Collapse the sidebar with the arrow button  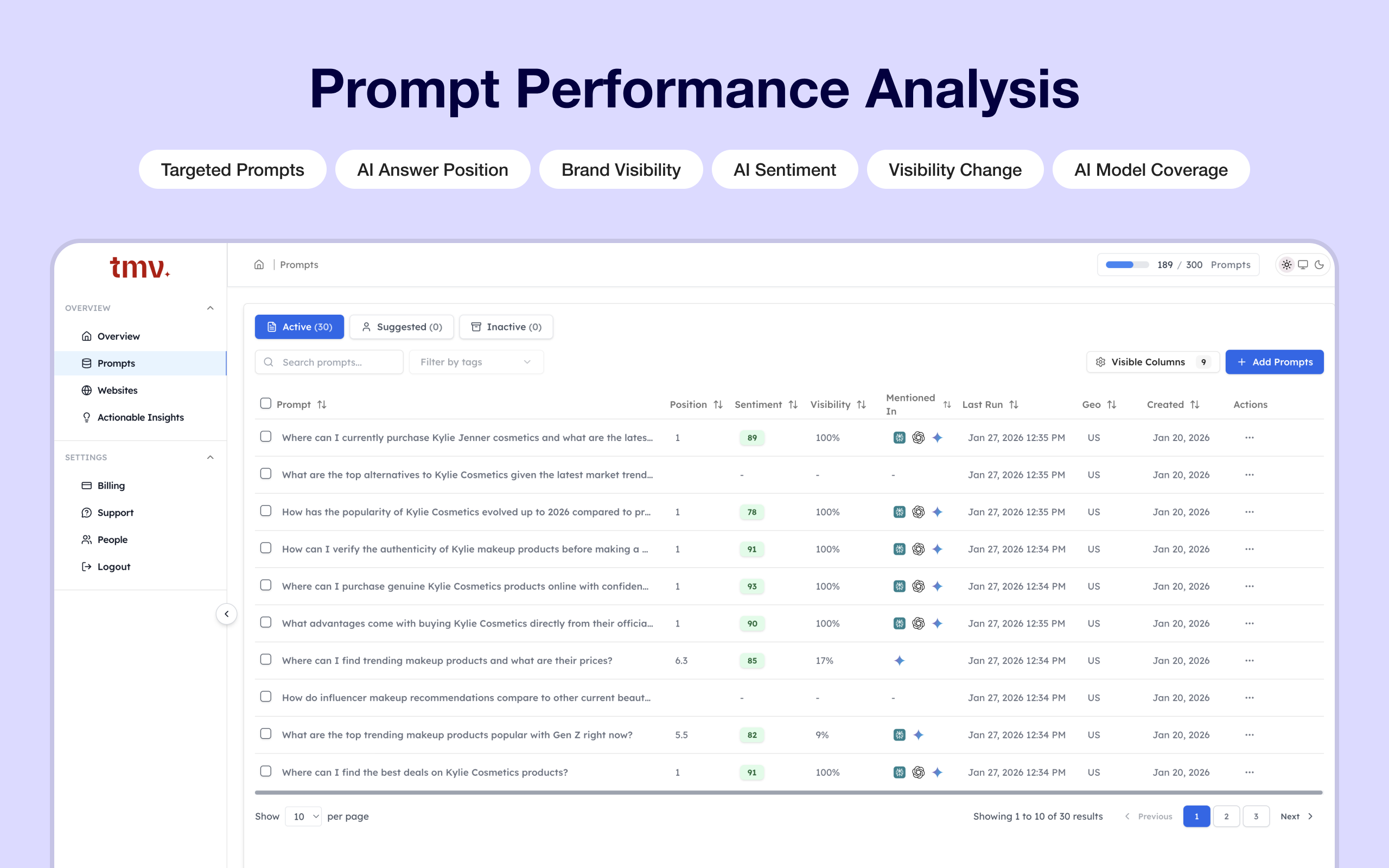coord(227,614)
